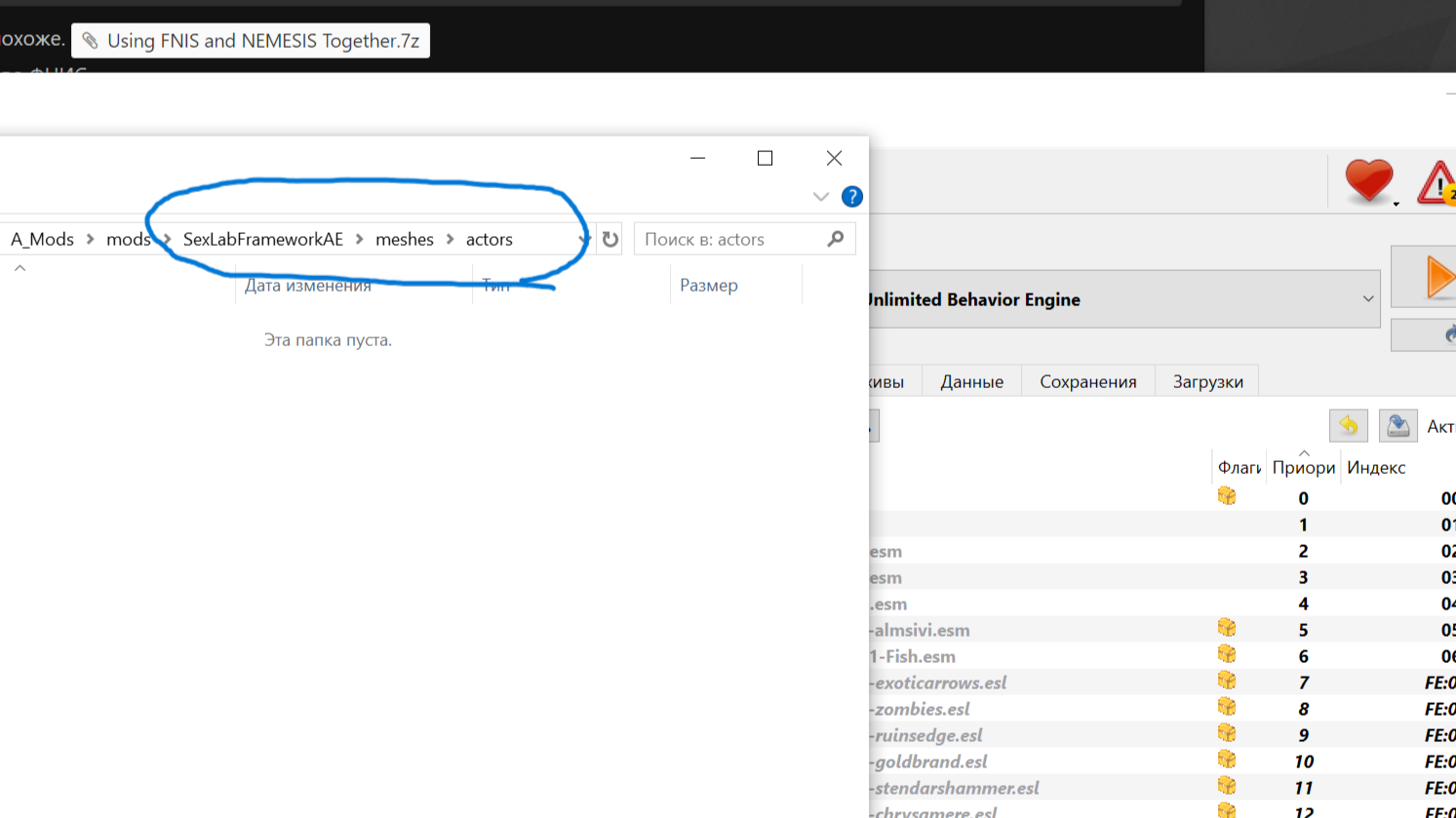Open the dropdown after the mods breadcrumb
This screenshot has height=818, width=1456.
tap(167, 240)
